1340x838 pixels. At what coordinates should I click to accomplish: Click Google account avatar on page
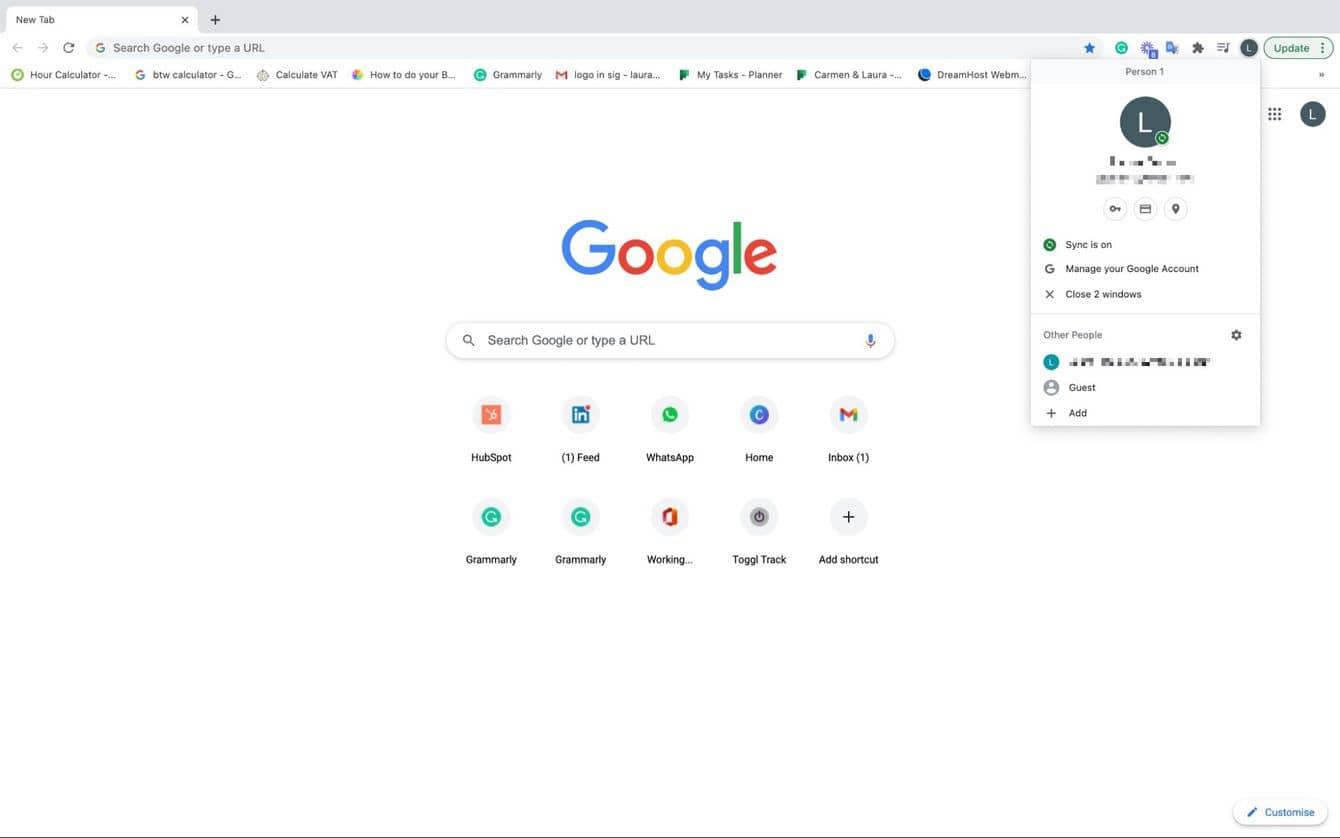point(1312,114)
